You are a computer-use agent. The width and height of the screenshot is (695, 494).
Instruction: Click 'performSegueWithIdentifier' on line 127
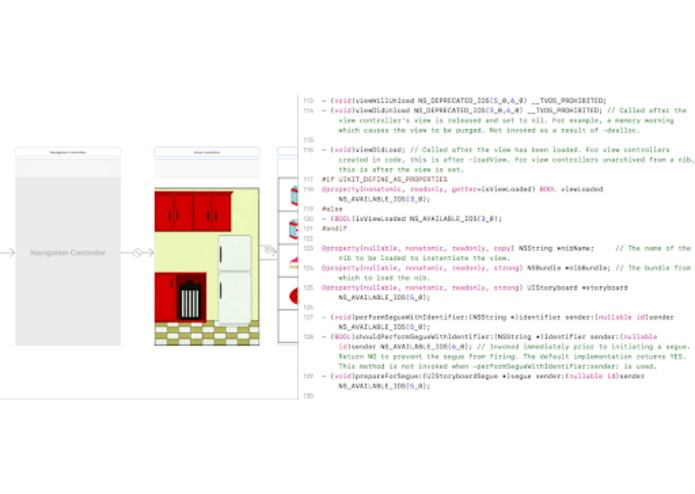(410, 317)
